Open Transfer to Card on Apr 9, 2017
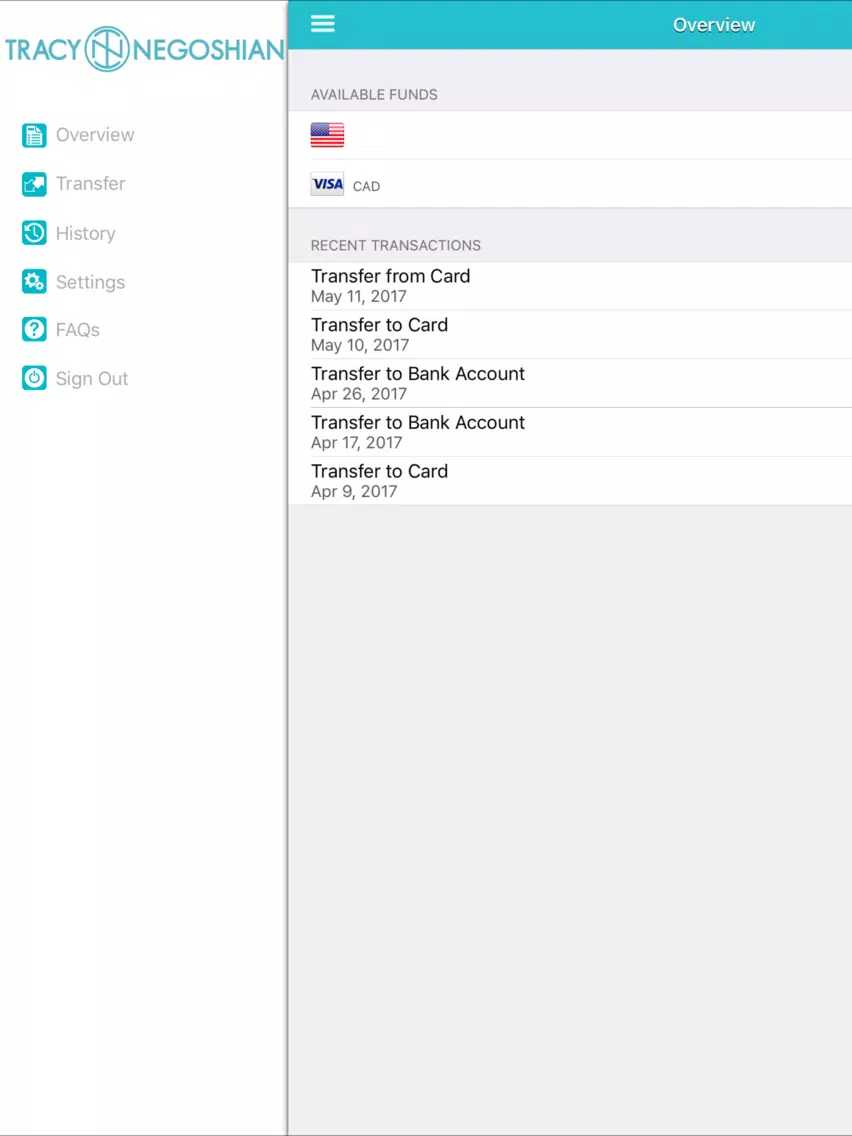Image resolution: width=852 pixels, height=1136 pixels. (x=570, y=480)
